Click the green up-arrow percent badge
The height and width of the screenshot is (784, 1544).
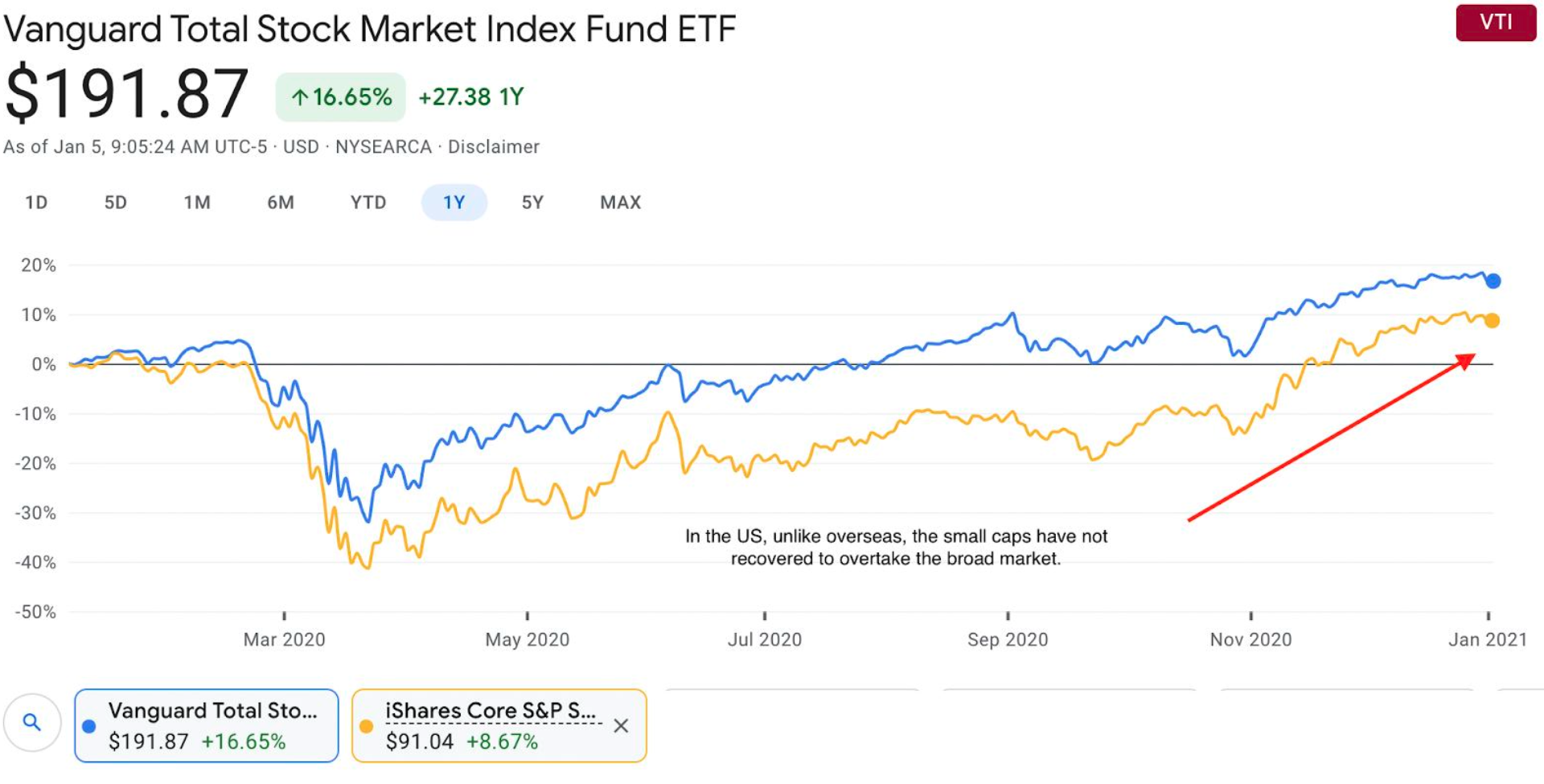(341, 97)
